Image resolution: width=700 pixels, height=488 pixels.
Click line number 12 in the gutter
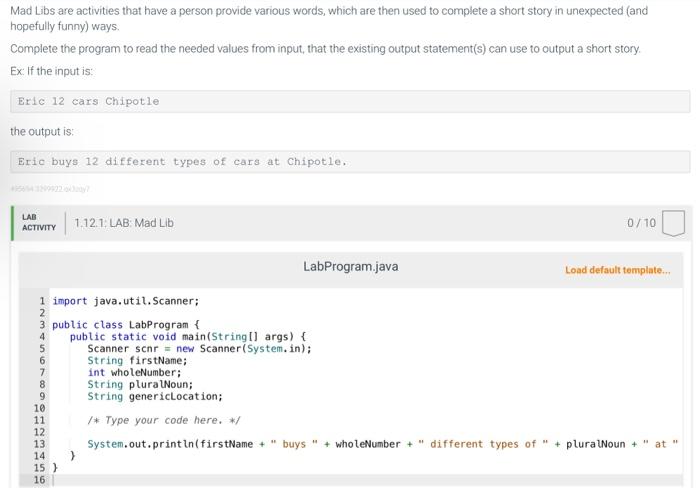(39, 432)
